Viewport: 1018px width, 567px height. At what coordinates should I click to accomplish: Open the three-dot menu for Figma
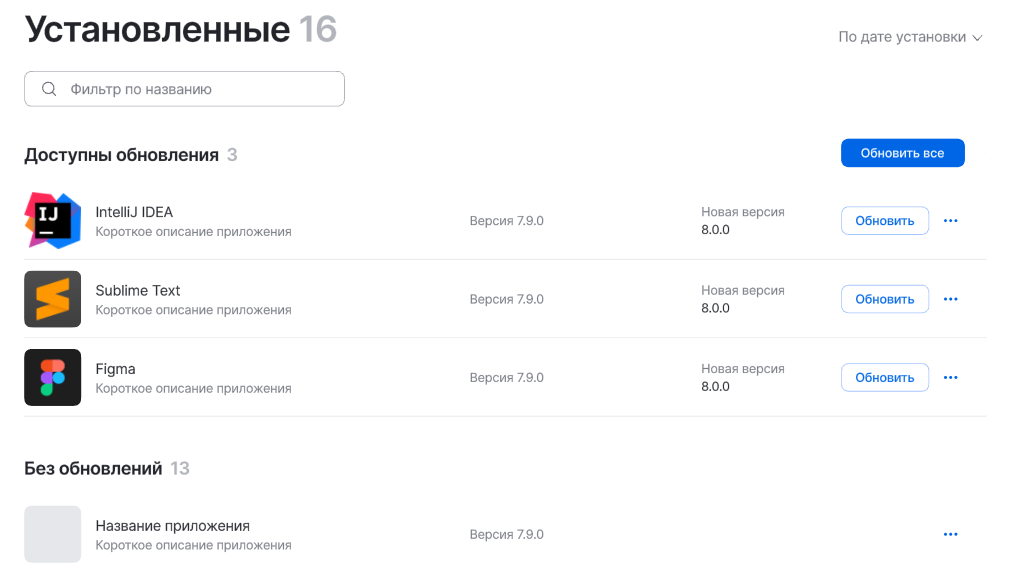(950, 378)
